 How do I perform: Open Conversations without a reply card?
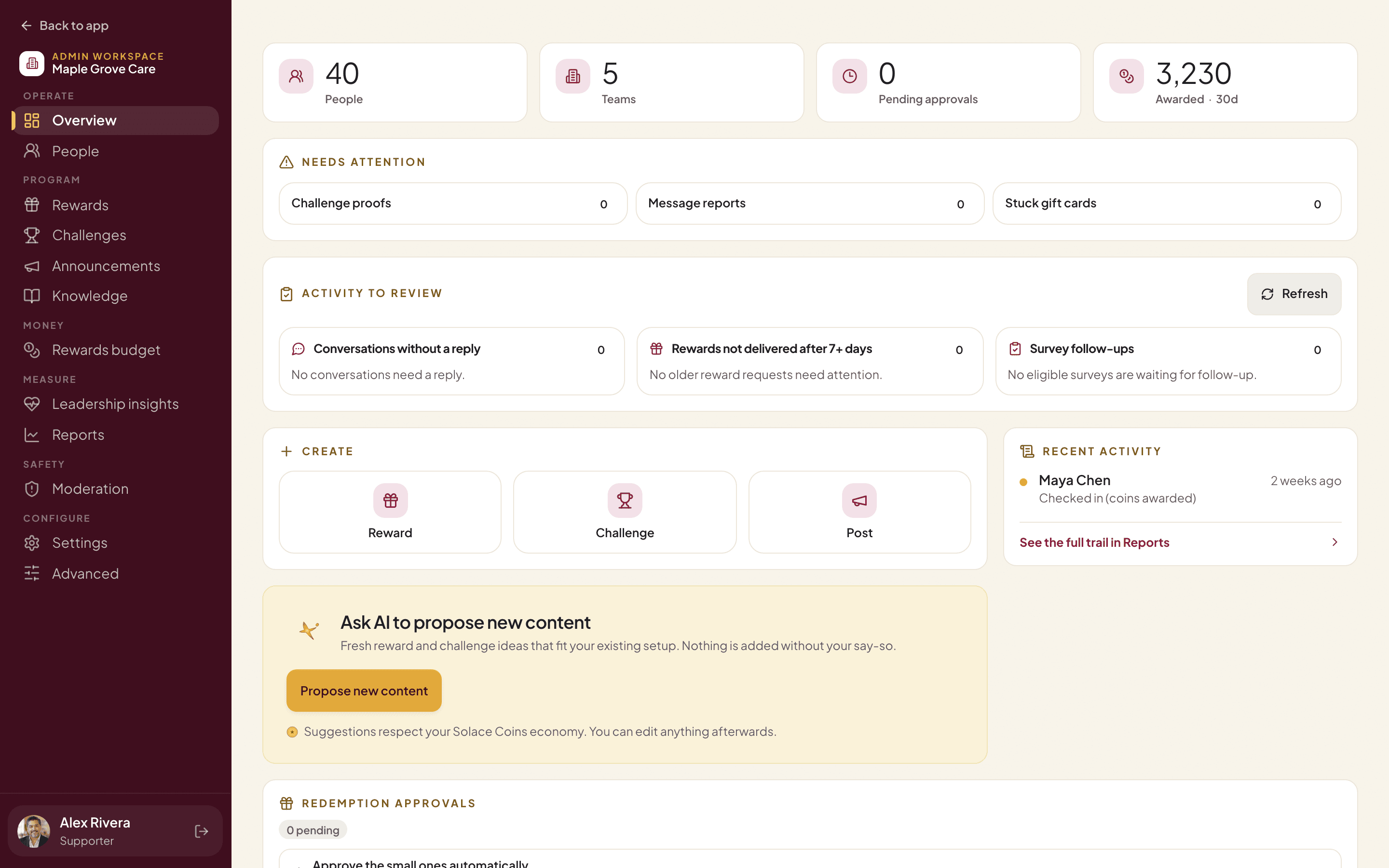click(452, 361)
